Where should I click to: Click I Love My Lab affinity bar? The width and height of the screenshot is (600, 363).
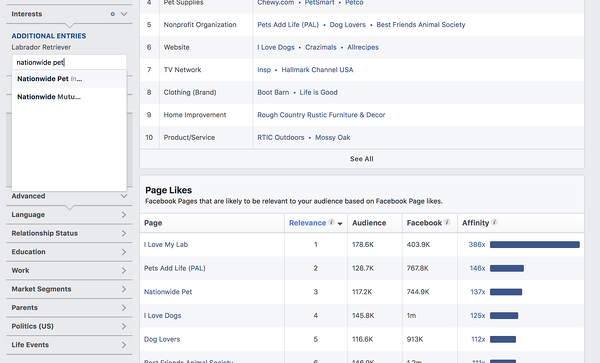535,244
